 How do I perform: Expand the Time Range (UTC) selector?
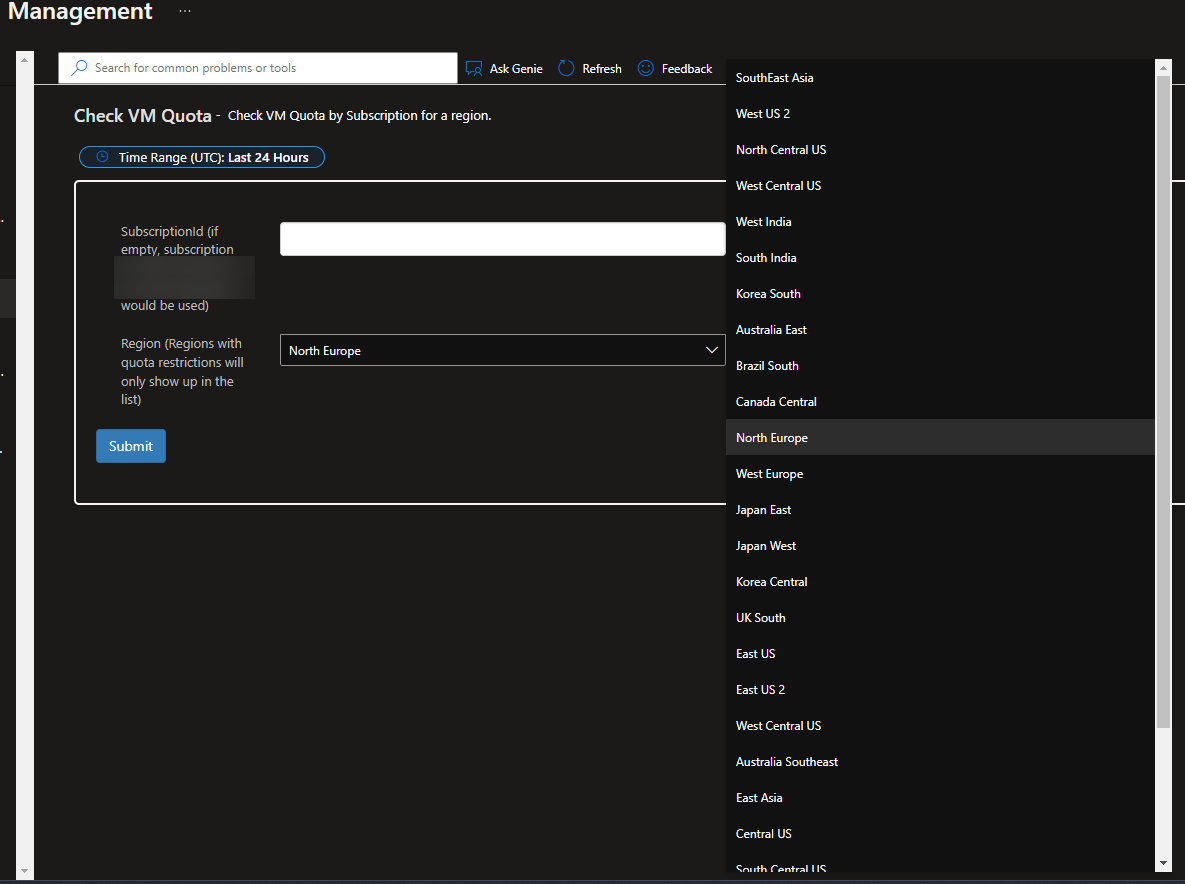point(200,156)
